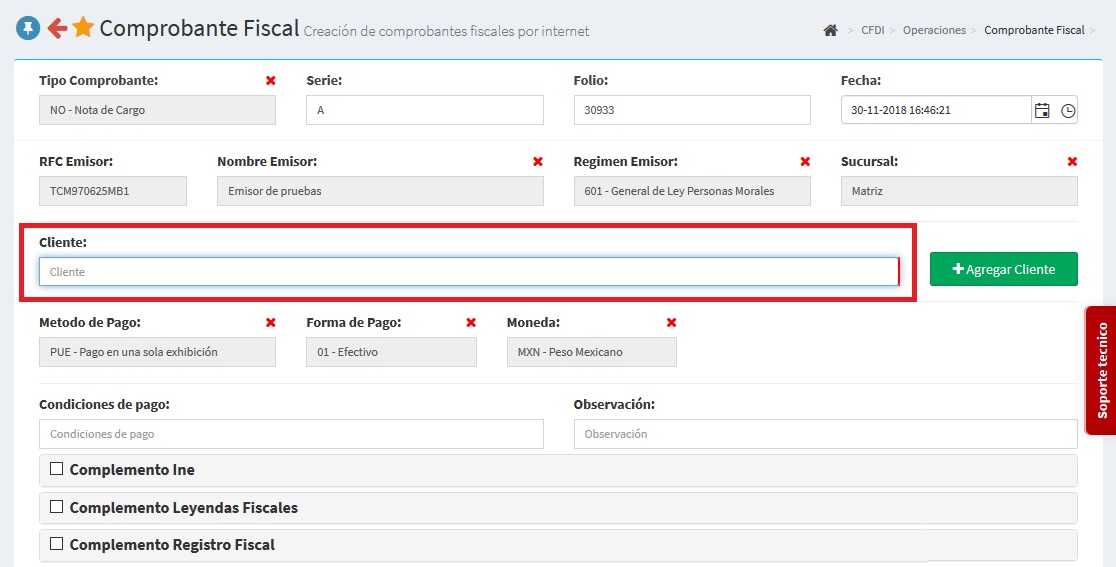The height and width of the screenshot is (567, 1116).
Task: Enable Complemento Ine checkbox
Action: coord(57,469)
